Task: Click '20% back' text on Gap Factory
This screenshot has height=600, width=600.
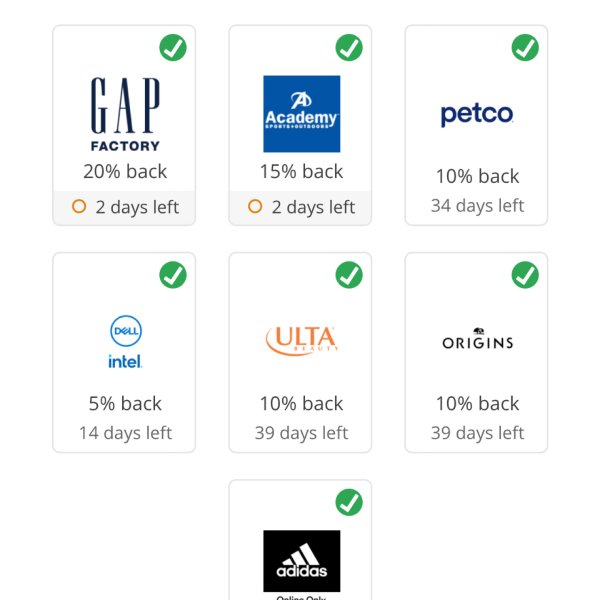Action: tap(125, 171)
